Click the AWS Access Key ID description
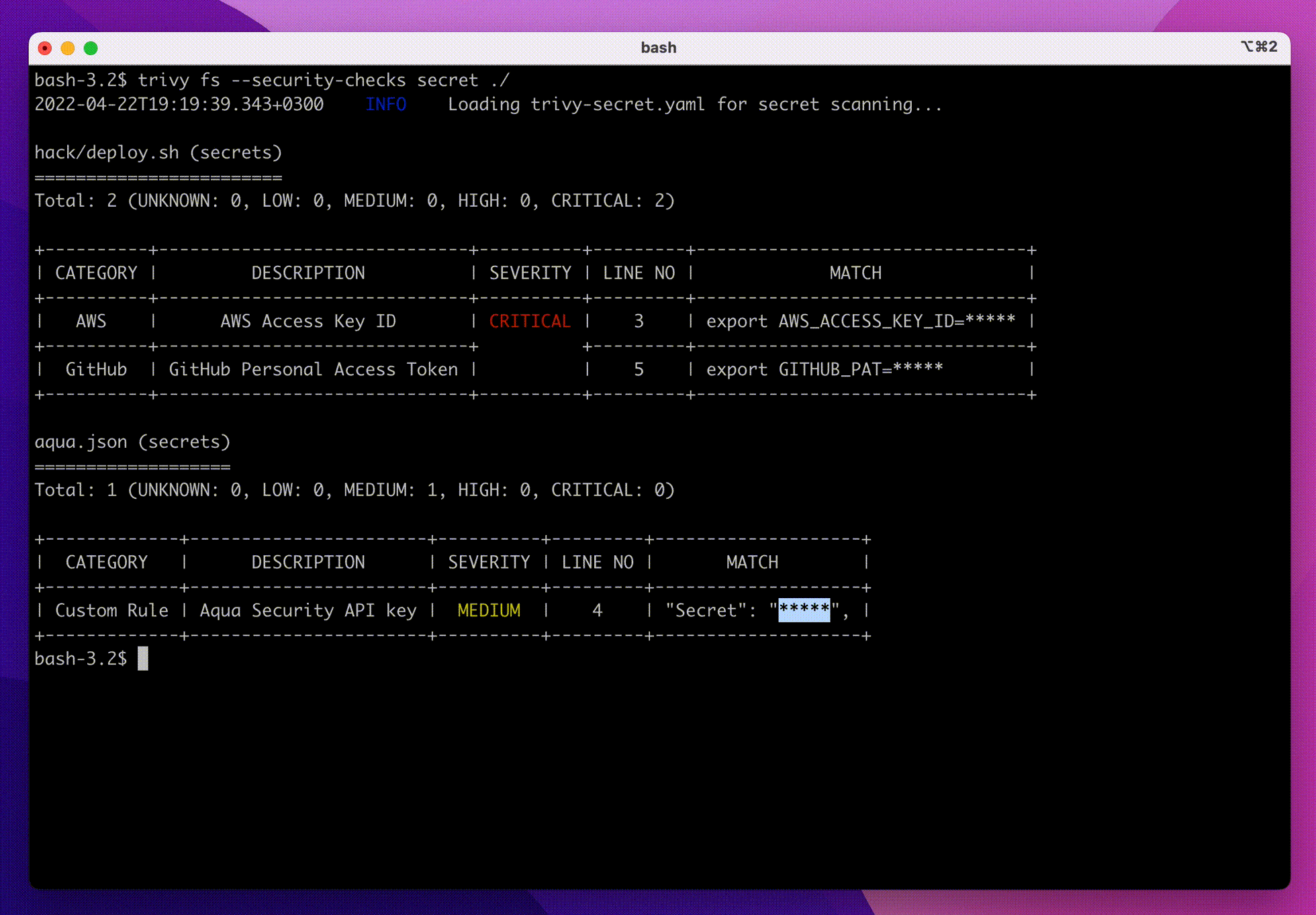Viewport: 1316px width, 915px height. tap(308, 322)
